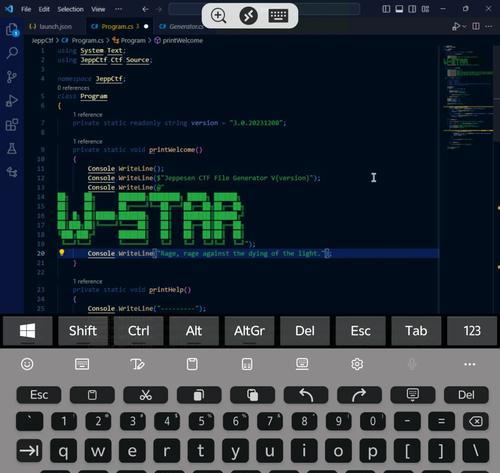Screen dimensions: 500x473
Task: Switch to the 123 numeric layout
Action: [x=472, y=331]
